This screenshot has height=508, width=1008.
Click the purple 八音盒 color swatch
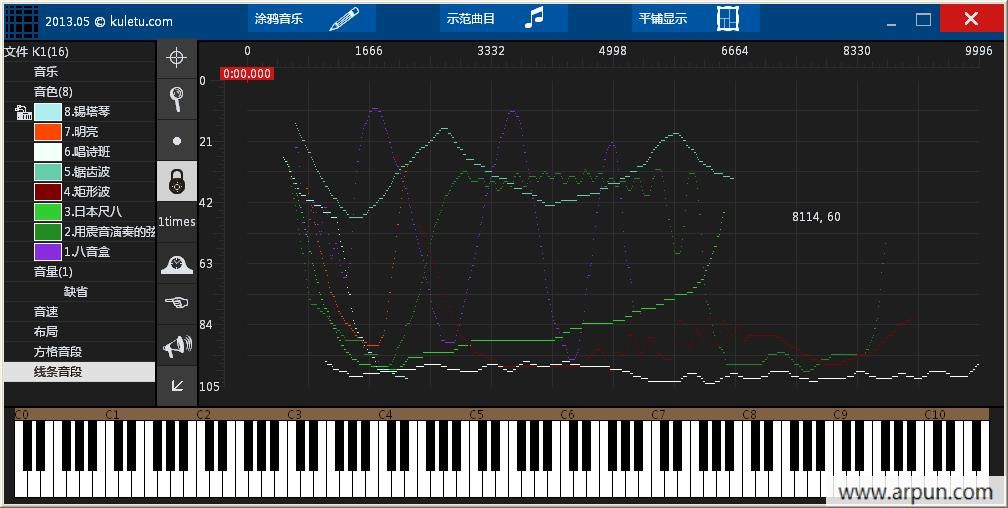(x=48, y=252)
